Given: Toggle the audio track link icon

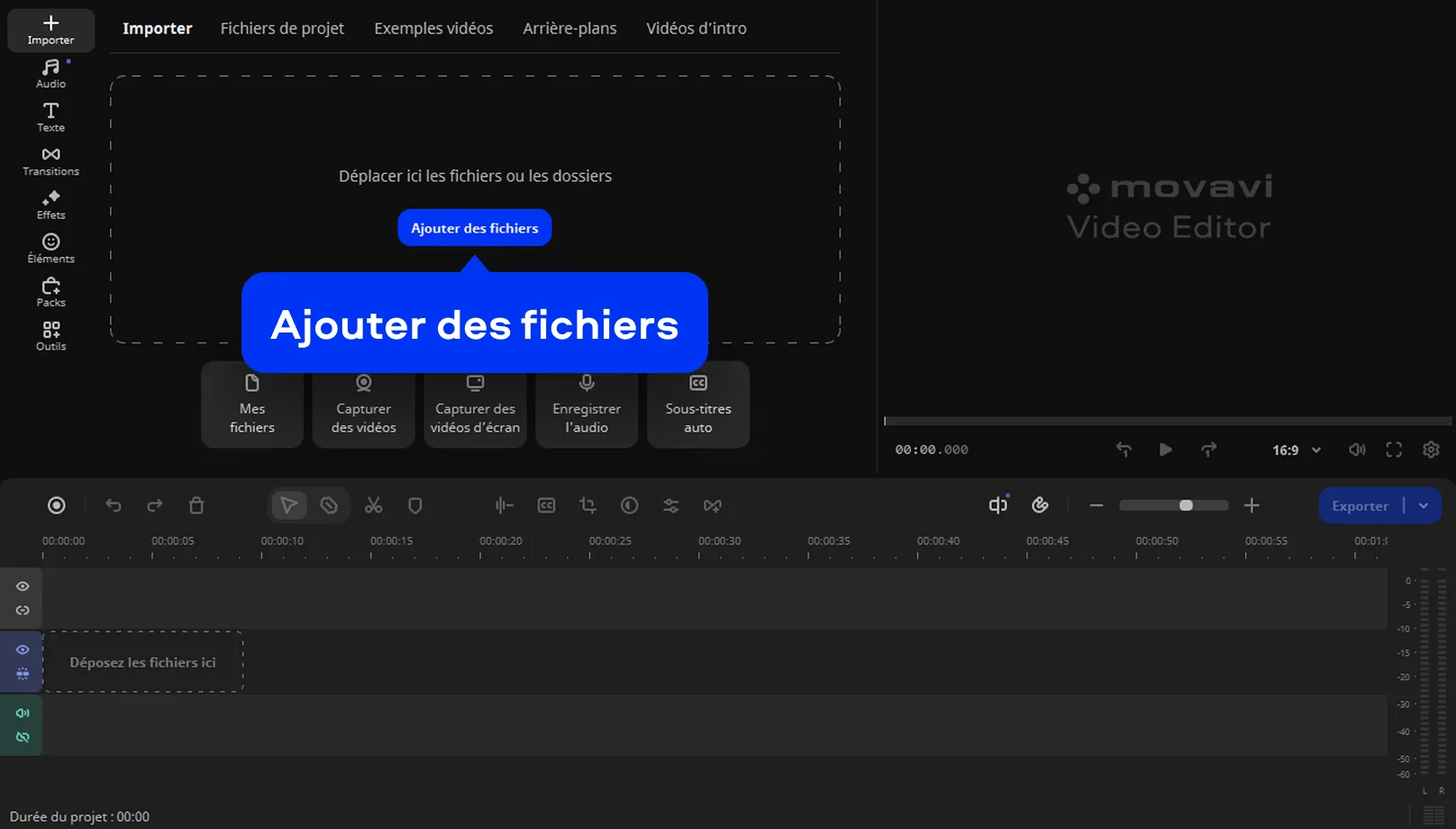Looking at the screenshot, I should [x=23, y=737].
